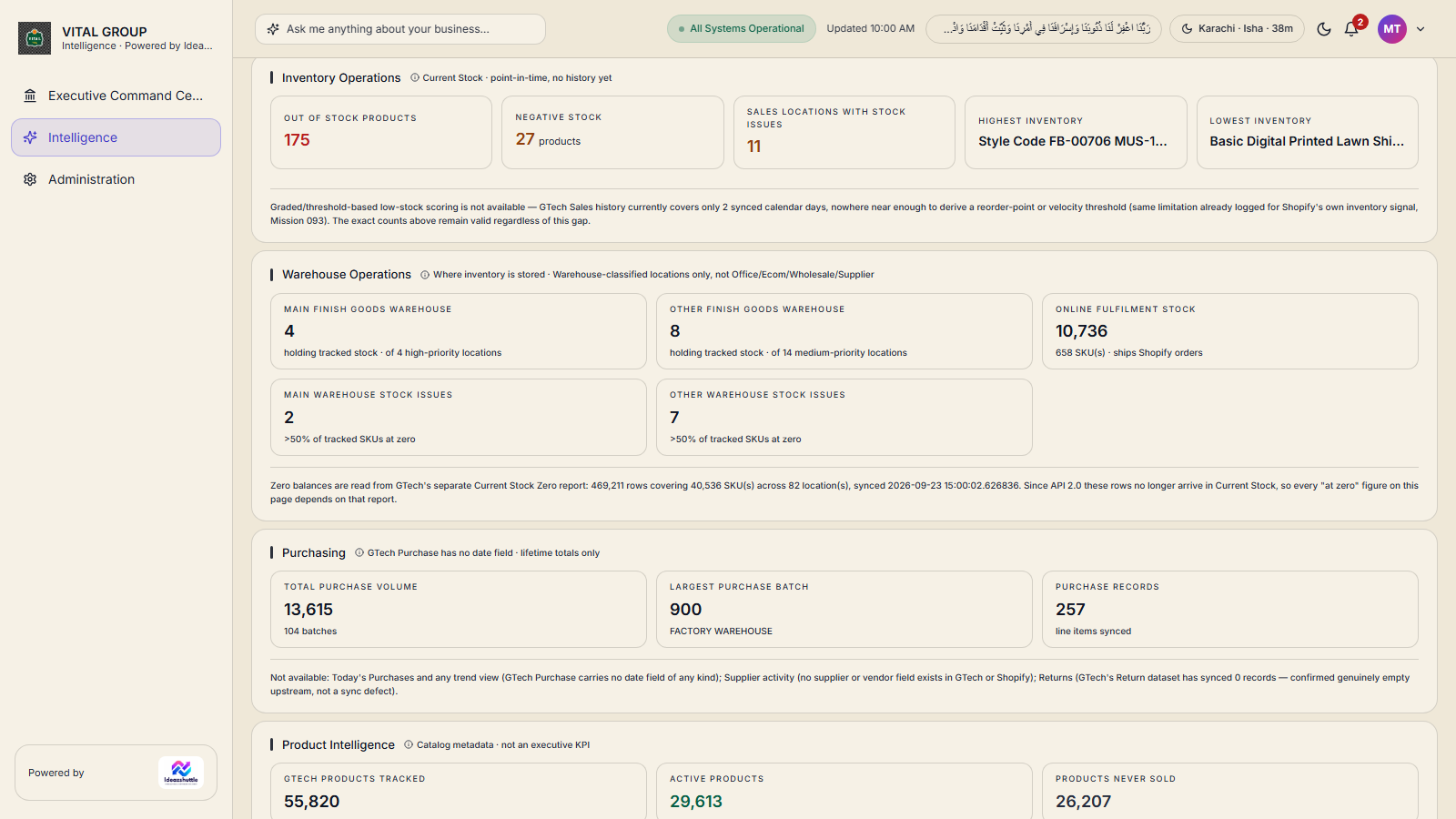Click the Vital Group logo icon
Image resolution: width=1456 pixels, height=819 pixels.
35,38
